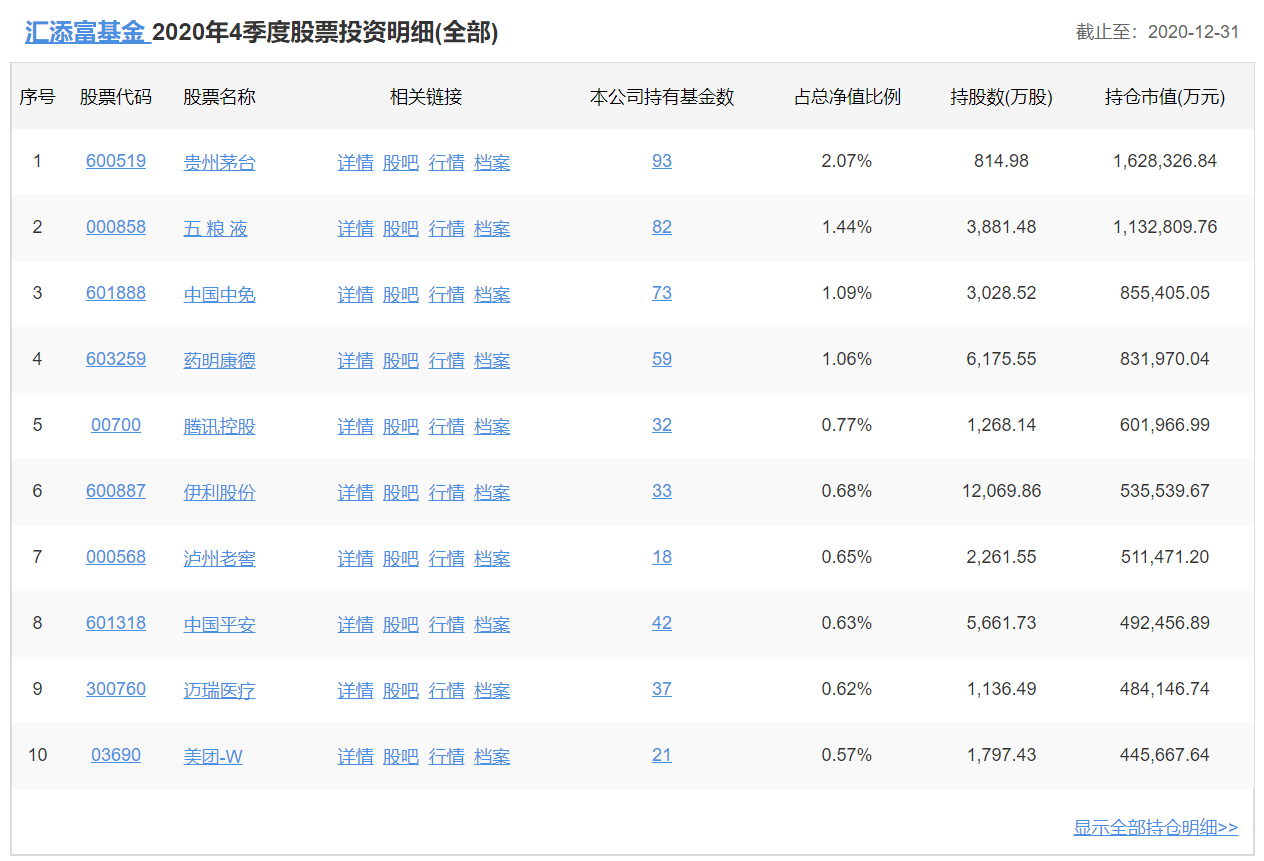
Task: Open stock code 601888
Action: (x=116, y=293)
